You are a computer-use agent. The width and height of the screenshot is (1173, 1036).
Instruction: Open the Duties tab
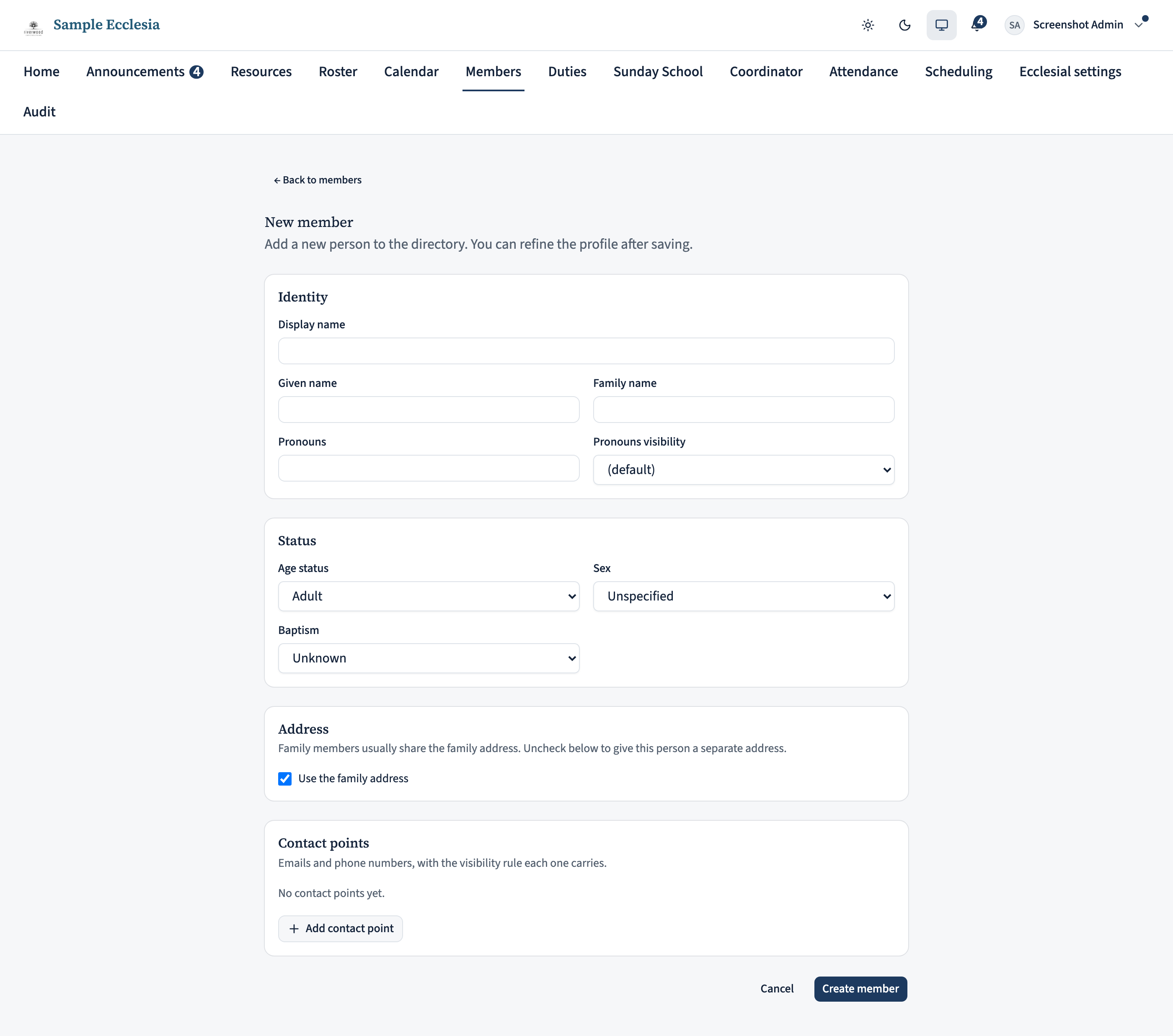tap(567, 71)
